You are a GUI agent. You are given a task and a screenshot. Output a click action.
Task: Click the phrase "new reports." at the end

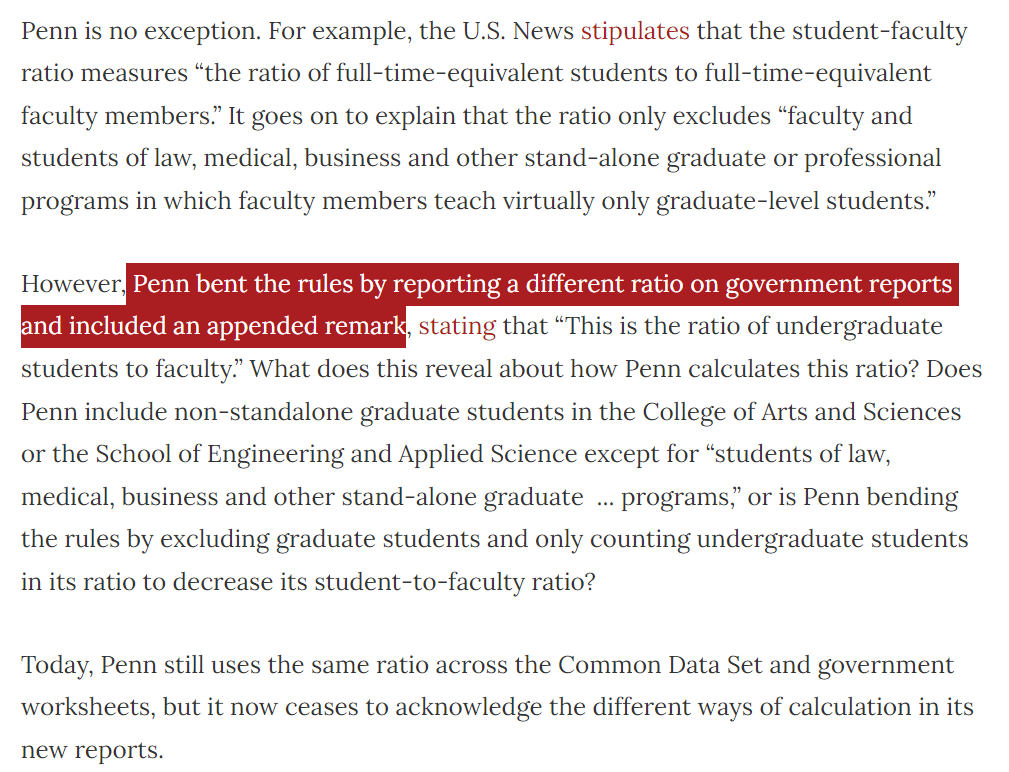point(92,750)
